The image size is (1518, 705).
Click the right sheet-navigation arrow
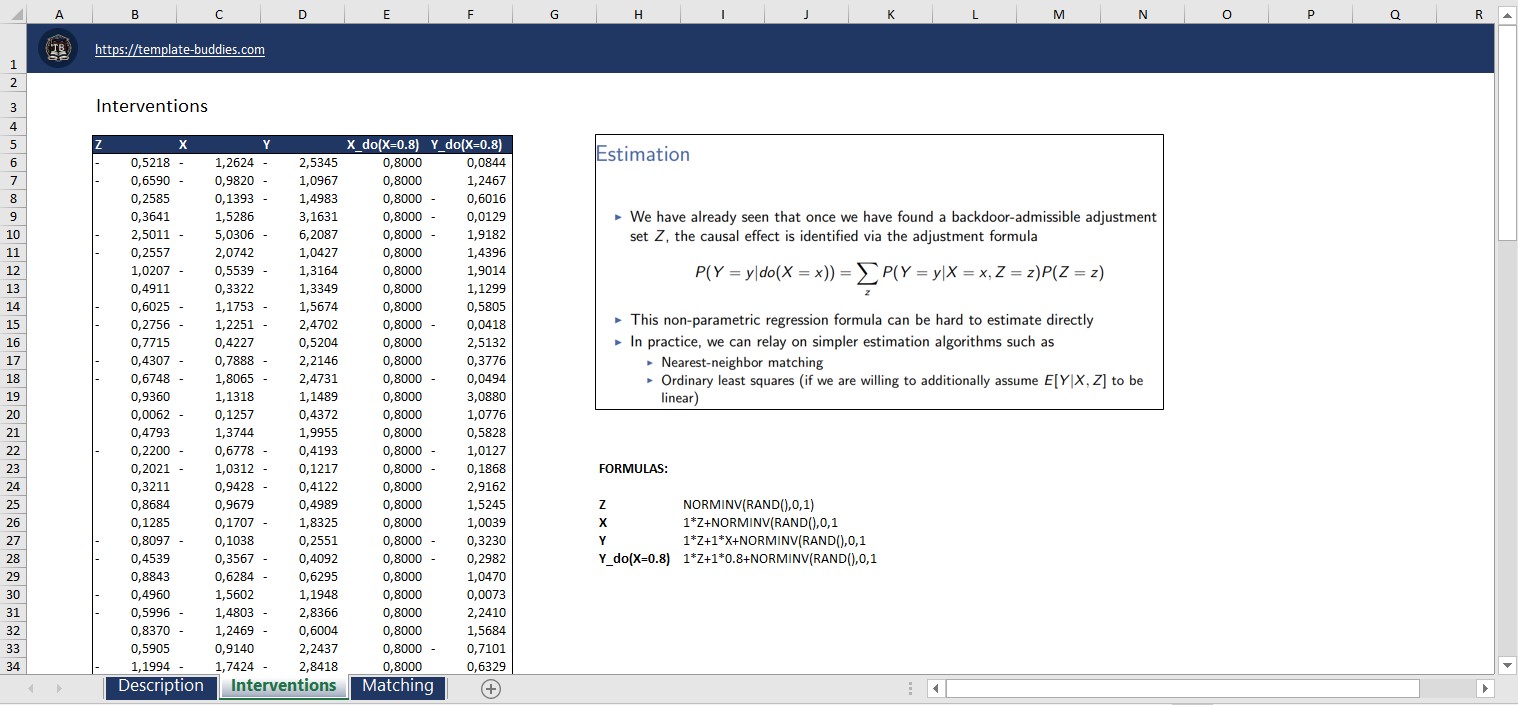click(x=61, y=688)
